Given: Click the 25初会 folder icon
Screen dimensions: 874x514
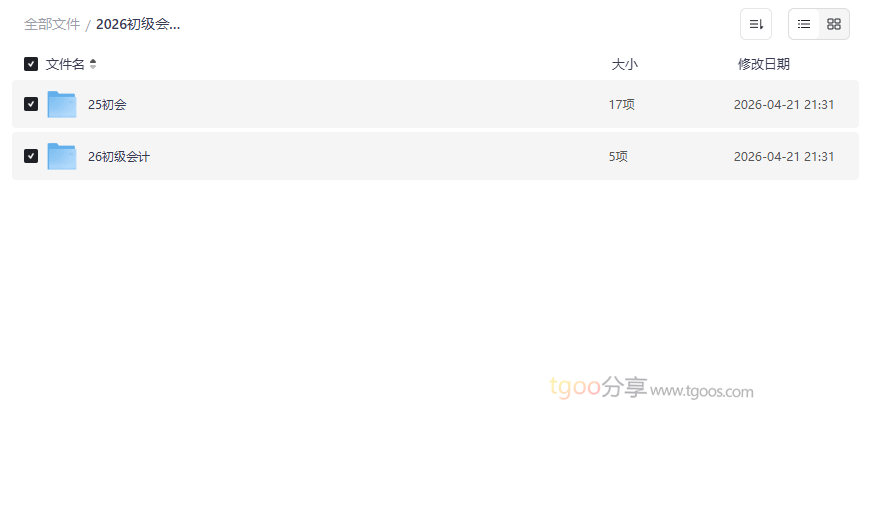Looking at the screenshot, I should tap(62, 104).
